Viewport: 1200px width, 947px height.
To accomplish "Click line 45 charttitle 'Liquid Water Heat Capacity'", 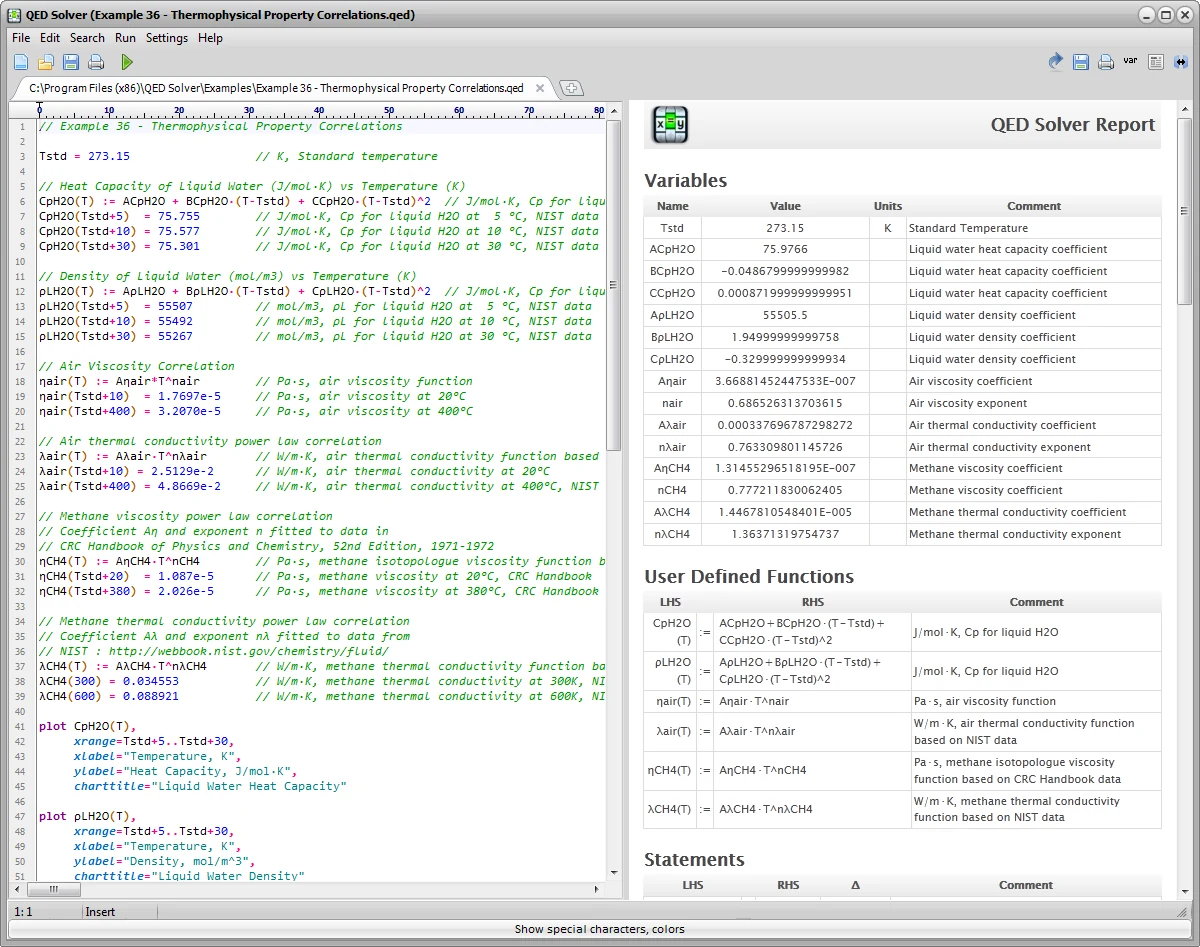I will coord(210,786).
